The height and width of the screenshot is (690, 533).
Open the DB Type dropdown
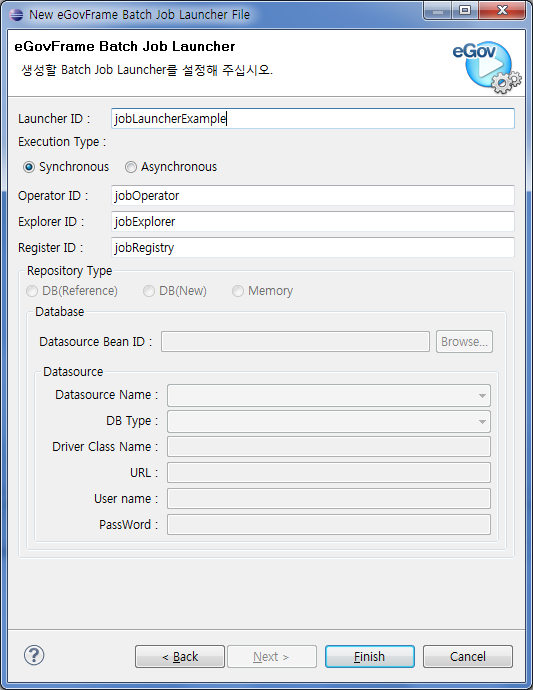(x=329, y=422)
